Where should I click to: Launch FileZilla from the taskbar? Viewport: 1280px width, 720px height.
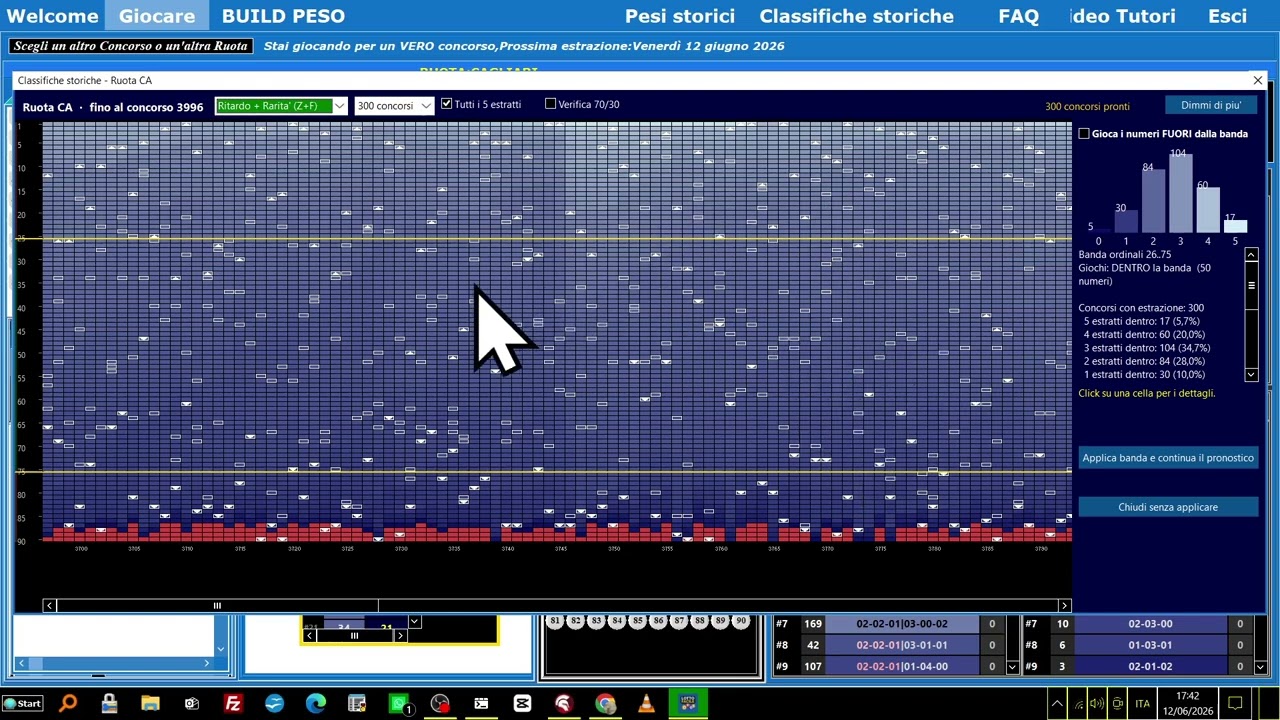pos(233,703)
